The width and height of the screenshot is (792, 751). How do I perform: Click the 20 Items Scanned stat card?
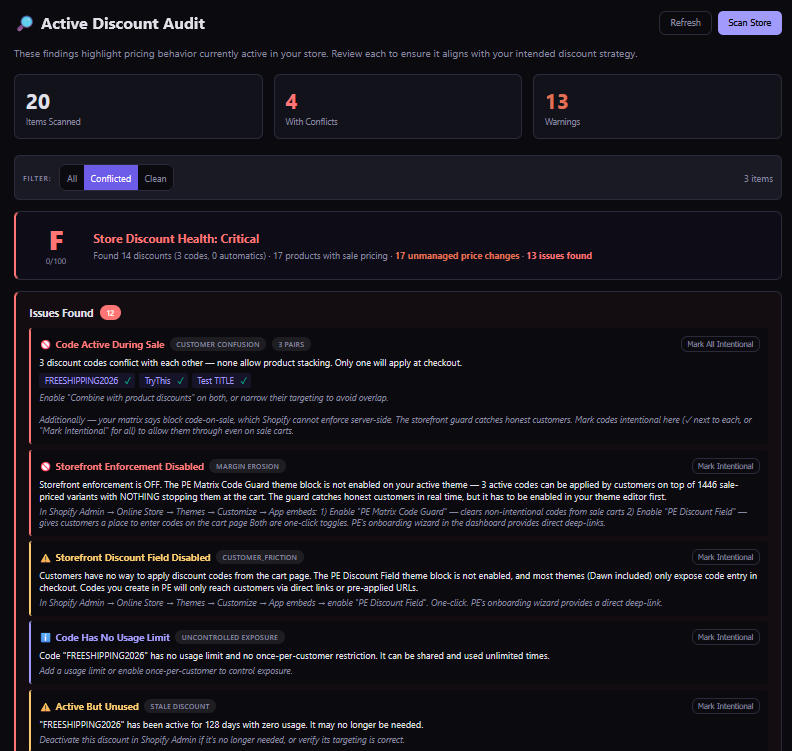(138, 107)
